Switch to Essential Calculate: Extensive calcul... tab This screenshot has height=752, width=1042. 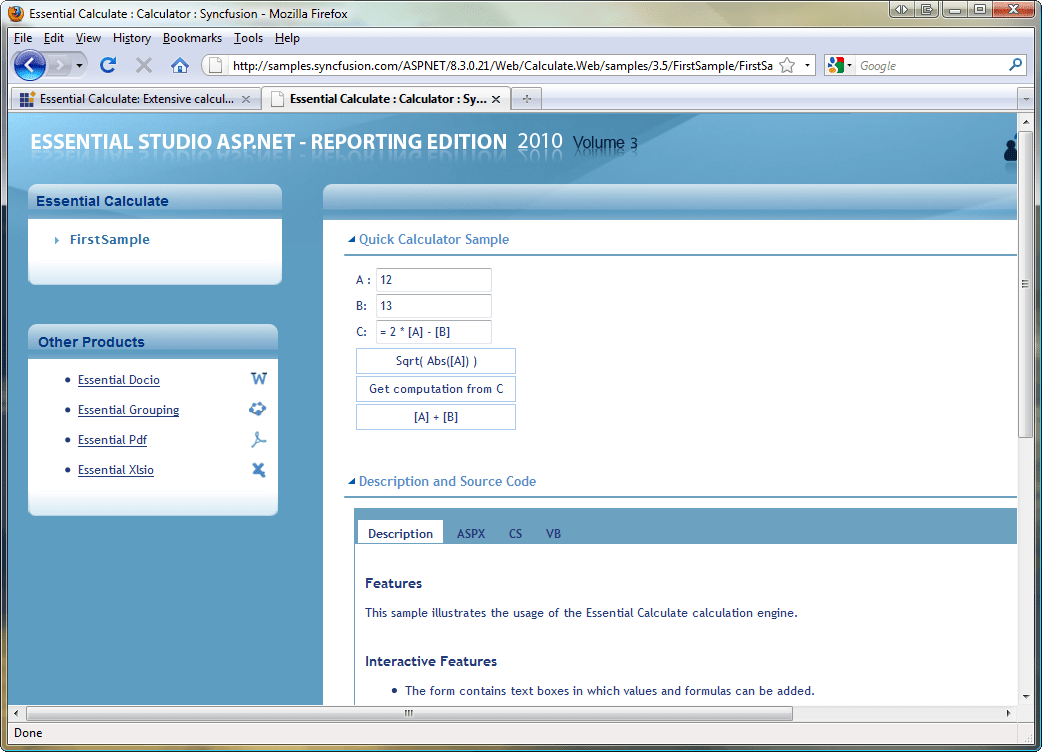coord(135,99)
